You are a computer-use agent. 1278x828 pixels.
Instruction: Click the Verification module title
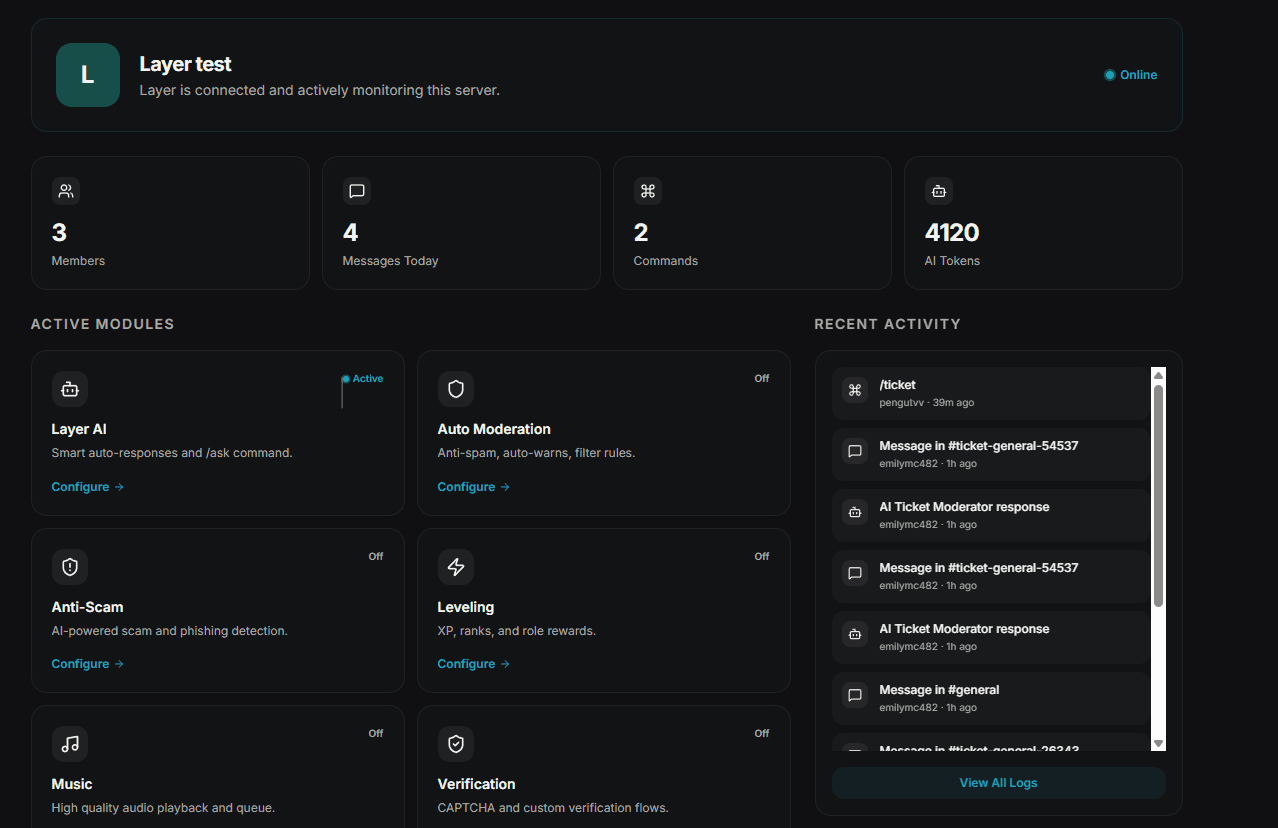pos(476,784)
